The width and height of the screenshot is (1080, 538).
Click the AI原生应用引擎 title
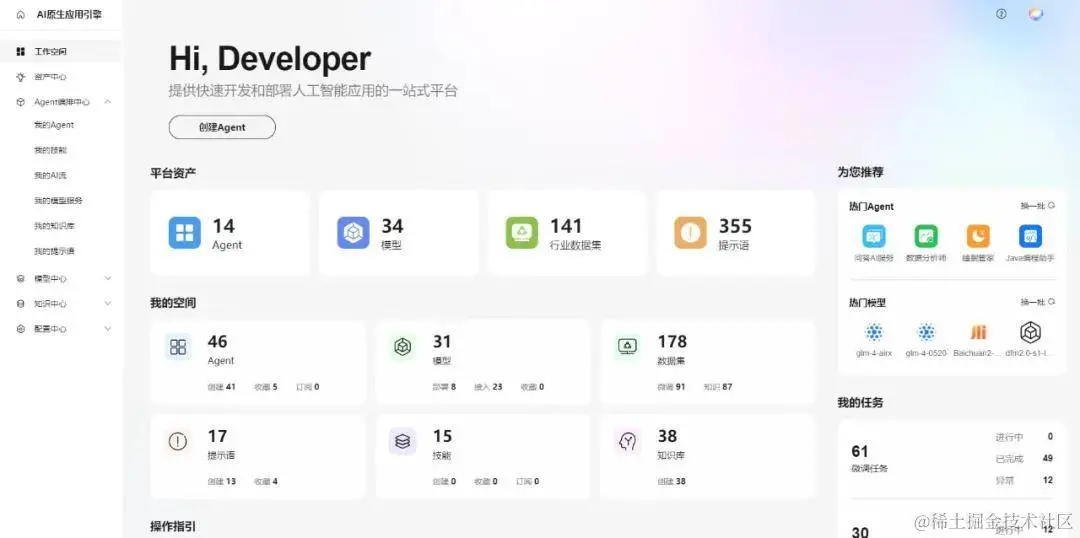[x=70, y=14]
